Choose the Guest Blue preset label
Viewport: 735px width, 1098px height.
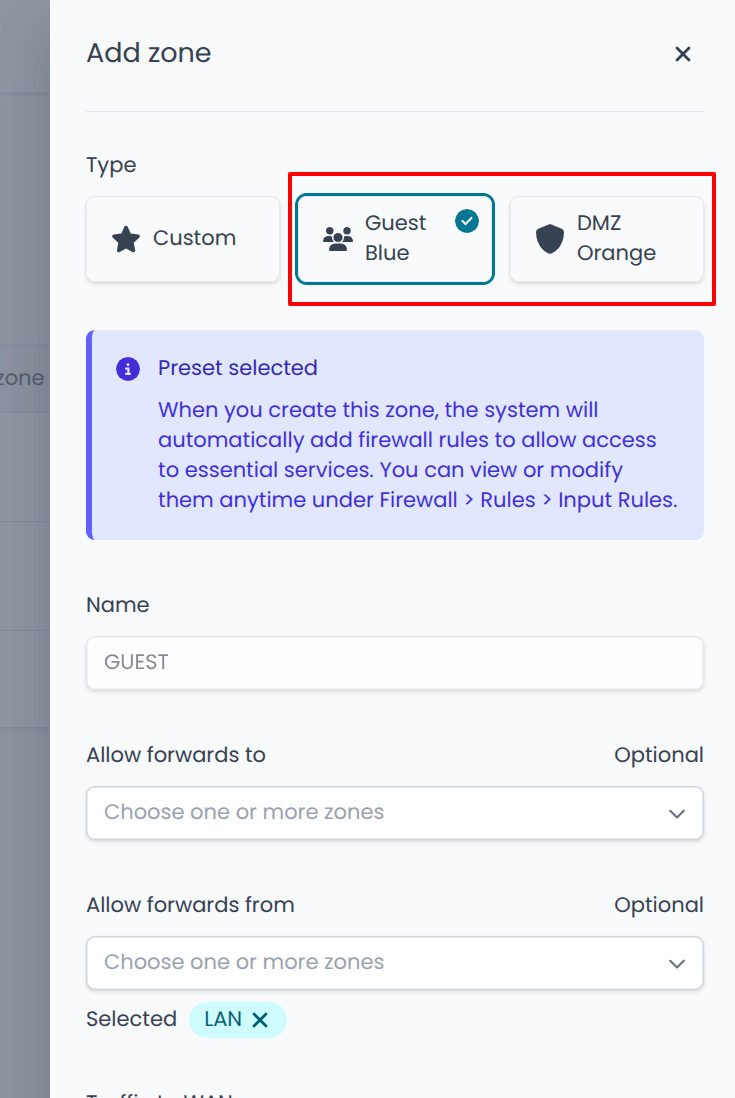(x=395, y=238)
